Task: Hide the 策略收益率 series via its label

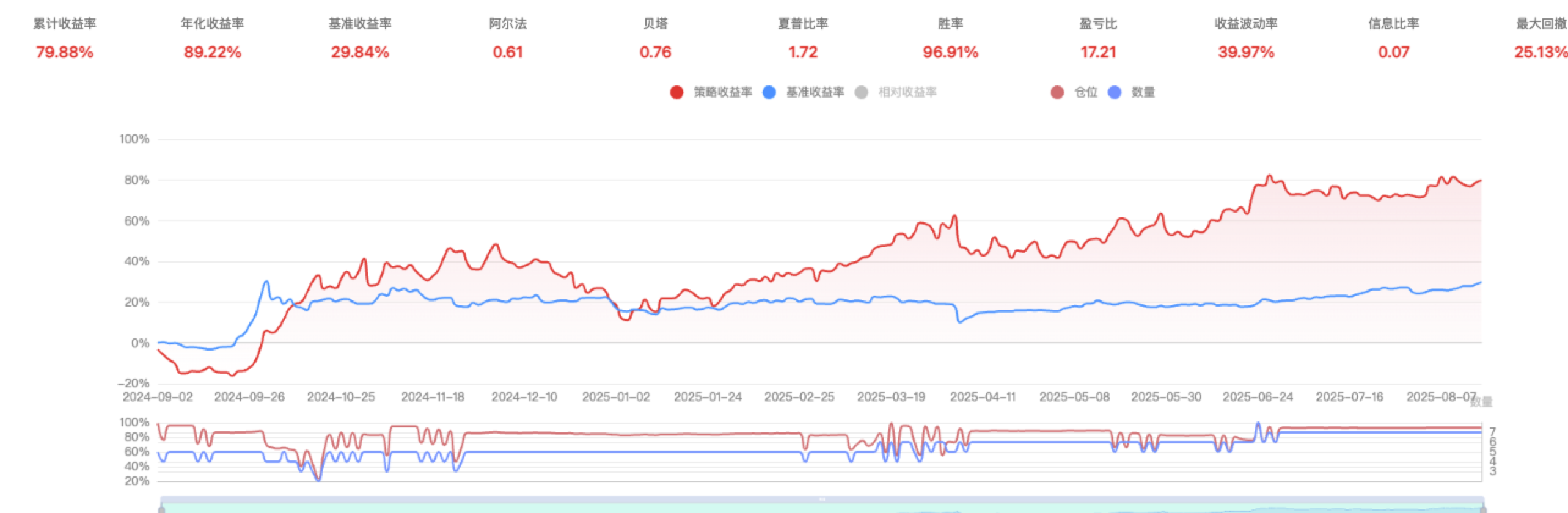Action: [722, 92]
